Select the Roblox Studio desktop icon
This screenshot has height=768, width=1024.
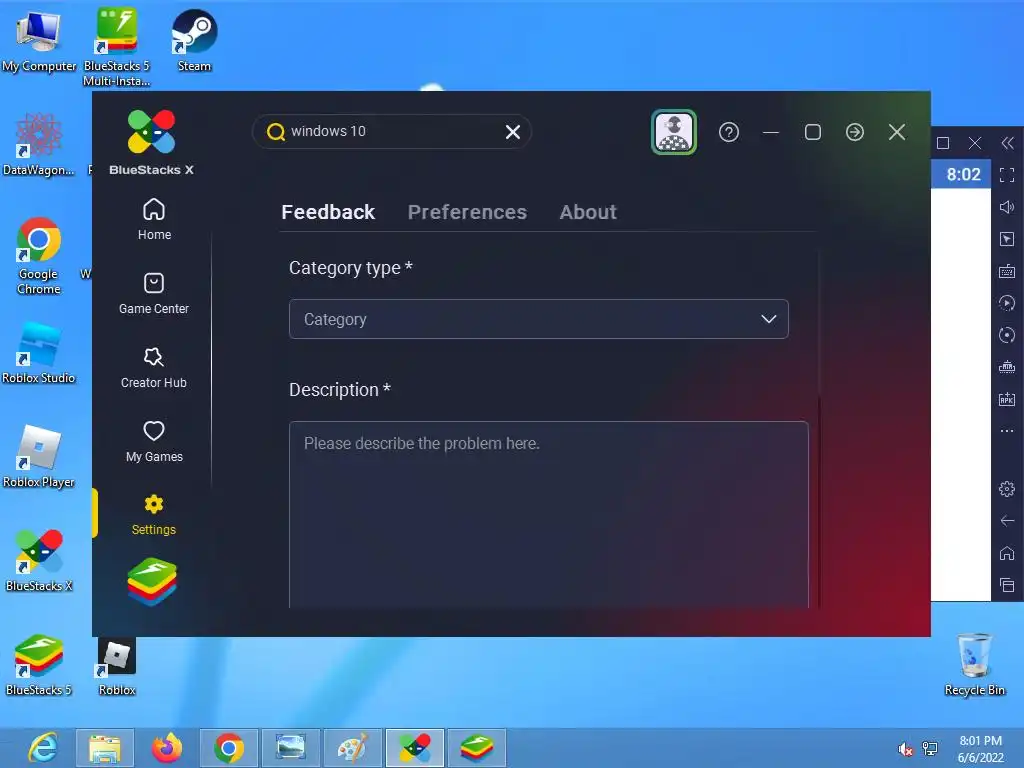[x=39, y=353]
